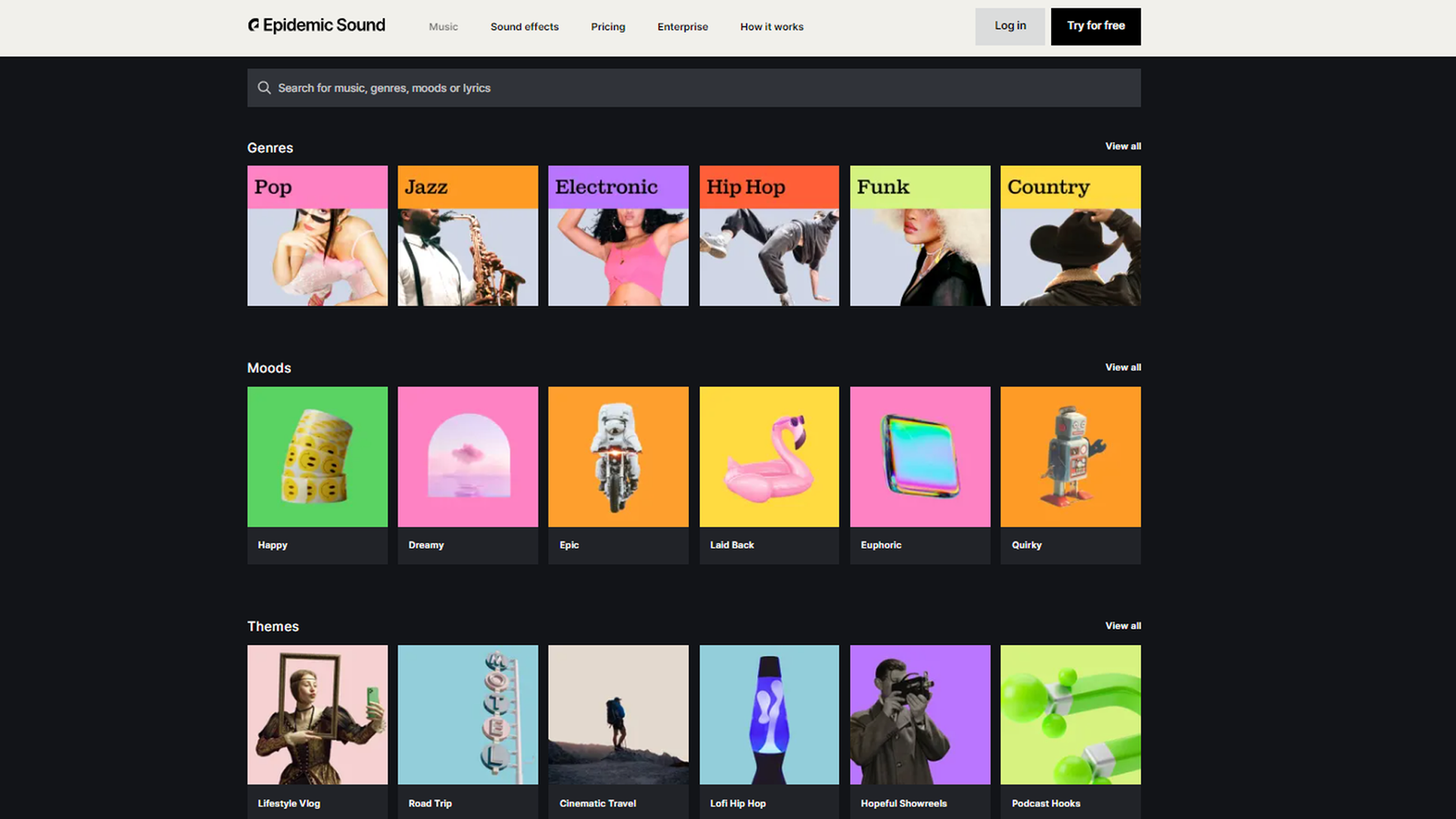Screen dimensions: 1456x819
Task: View all Themes
Action: [1122, 626]
